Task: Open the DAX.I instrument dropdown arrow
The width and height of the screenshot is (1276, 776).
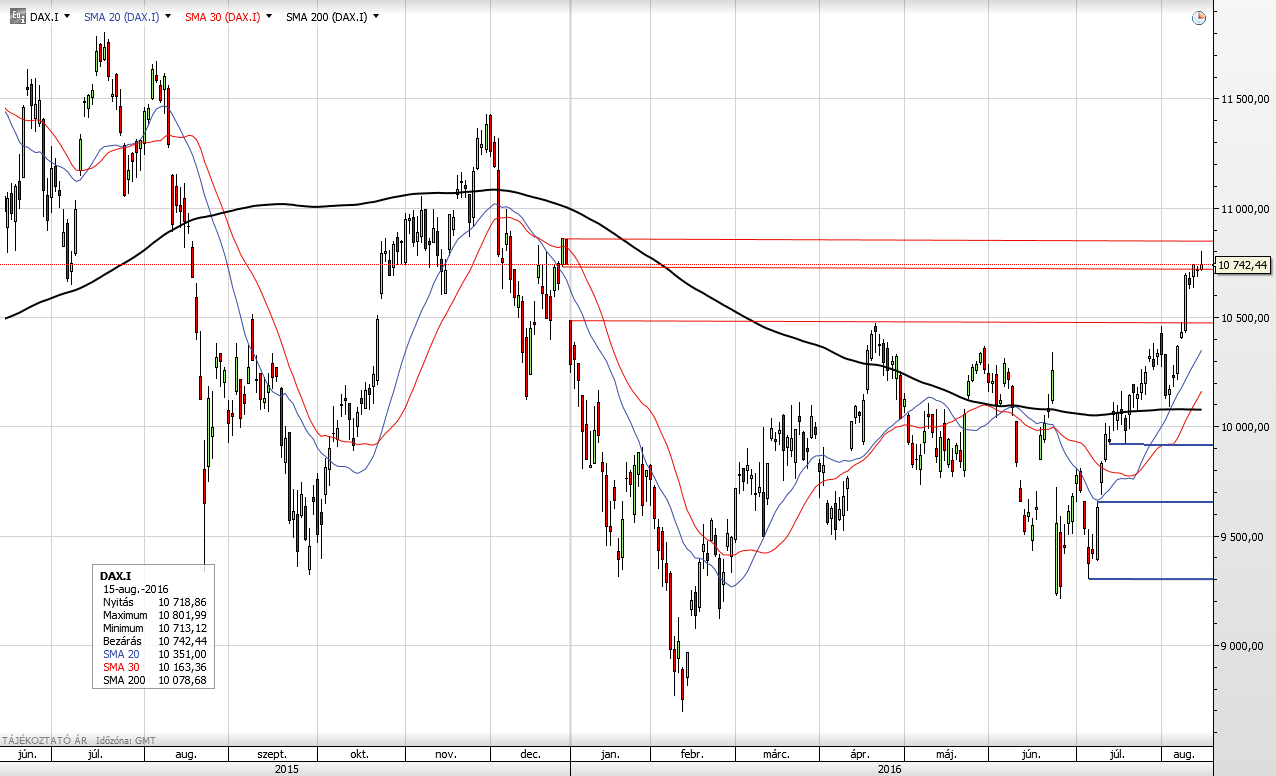Action: pyautogui.click(x=66, y=17)
